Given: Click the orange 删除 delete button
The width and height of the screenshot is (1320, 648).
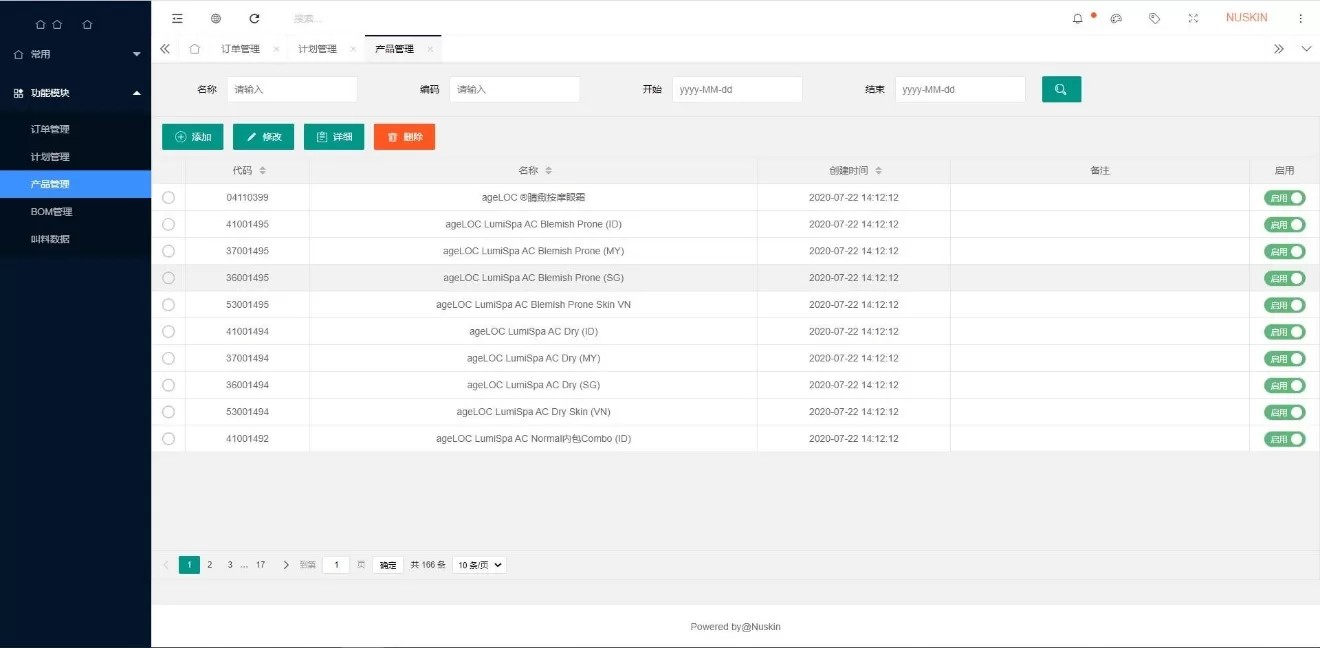Looking at the screenshot, I should [405, 137].
